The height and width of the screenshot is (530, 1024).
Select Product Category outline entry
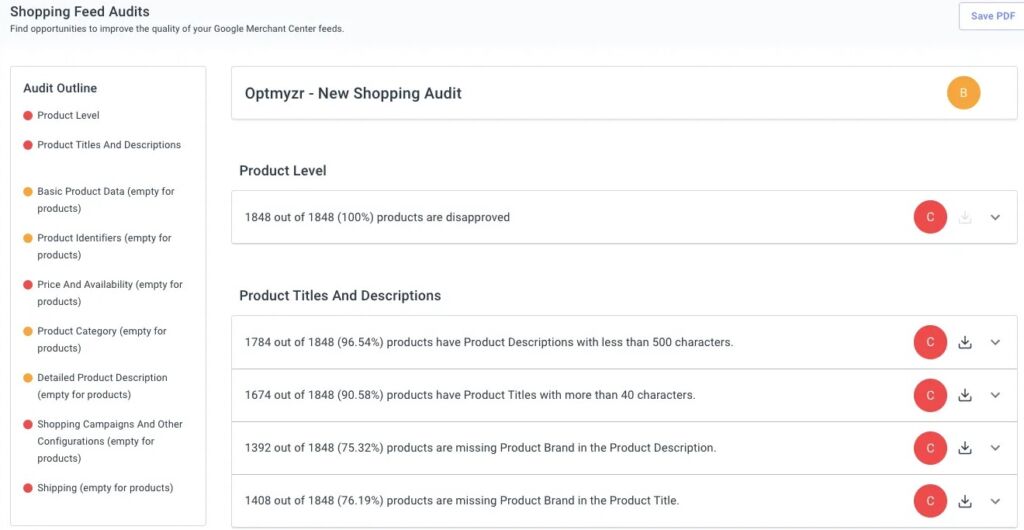point(102,339)
